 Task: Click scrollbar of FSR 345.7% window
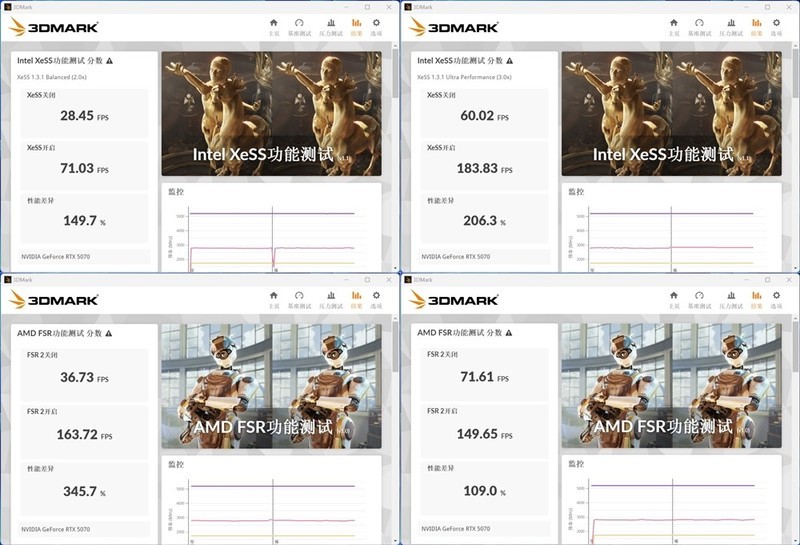pos(395,347)
